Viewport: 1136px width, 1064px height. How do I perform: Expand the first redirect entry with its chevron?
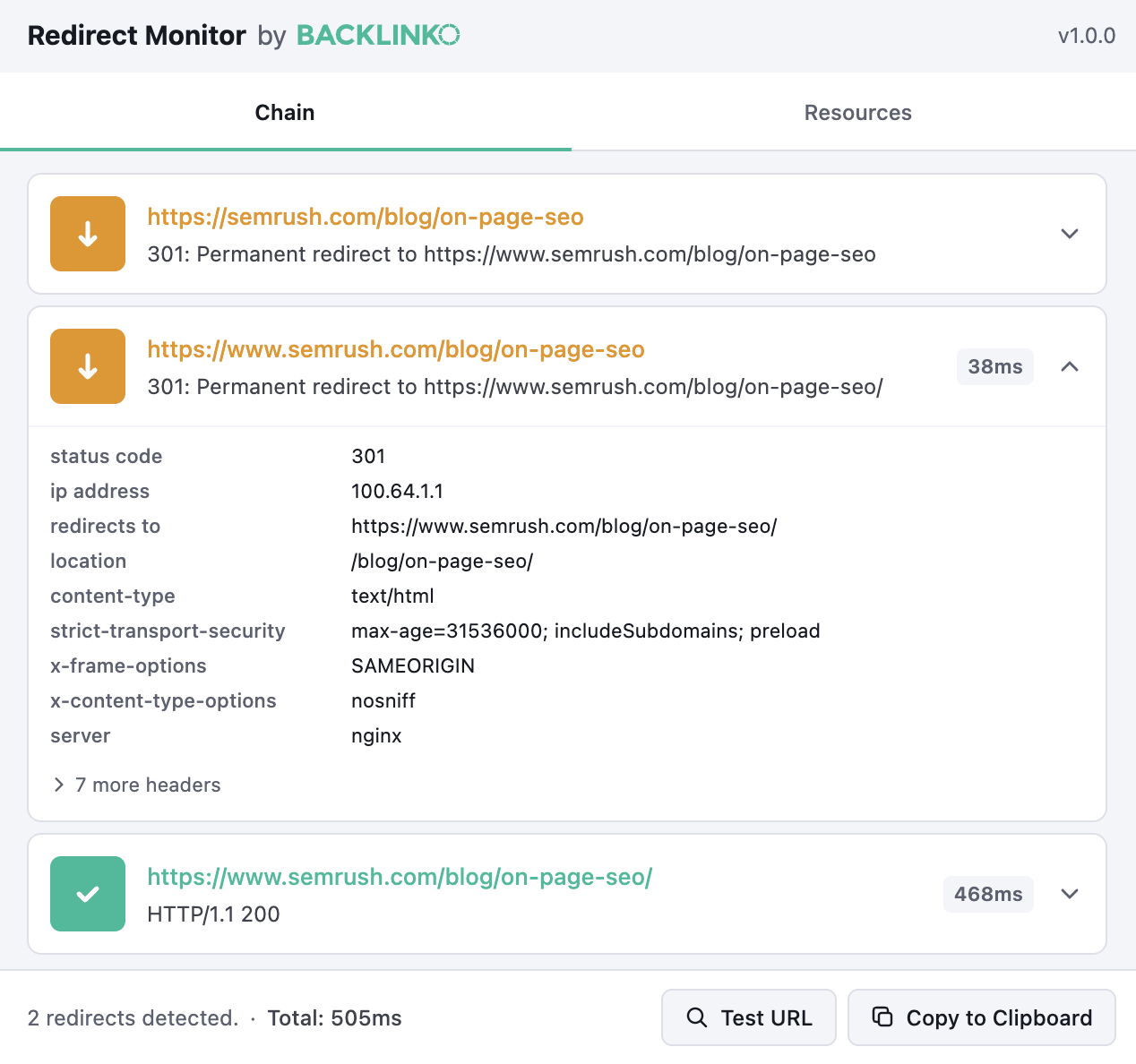[1070, 234]
